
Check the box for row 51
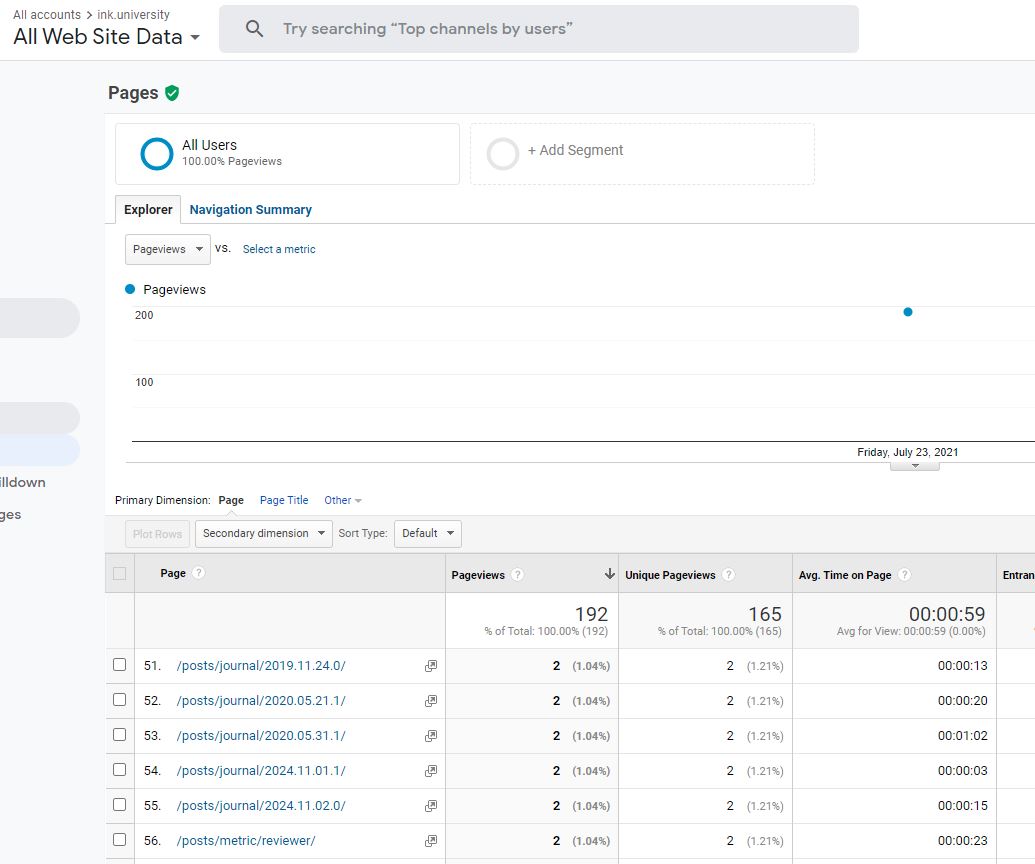pos(120,665)
